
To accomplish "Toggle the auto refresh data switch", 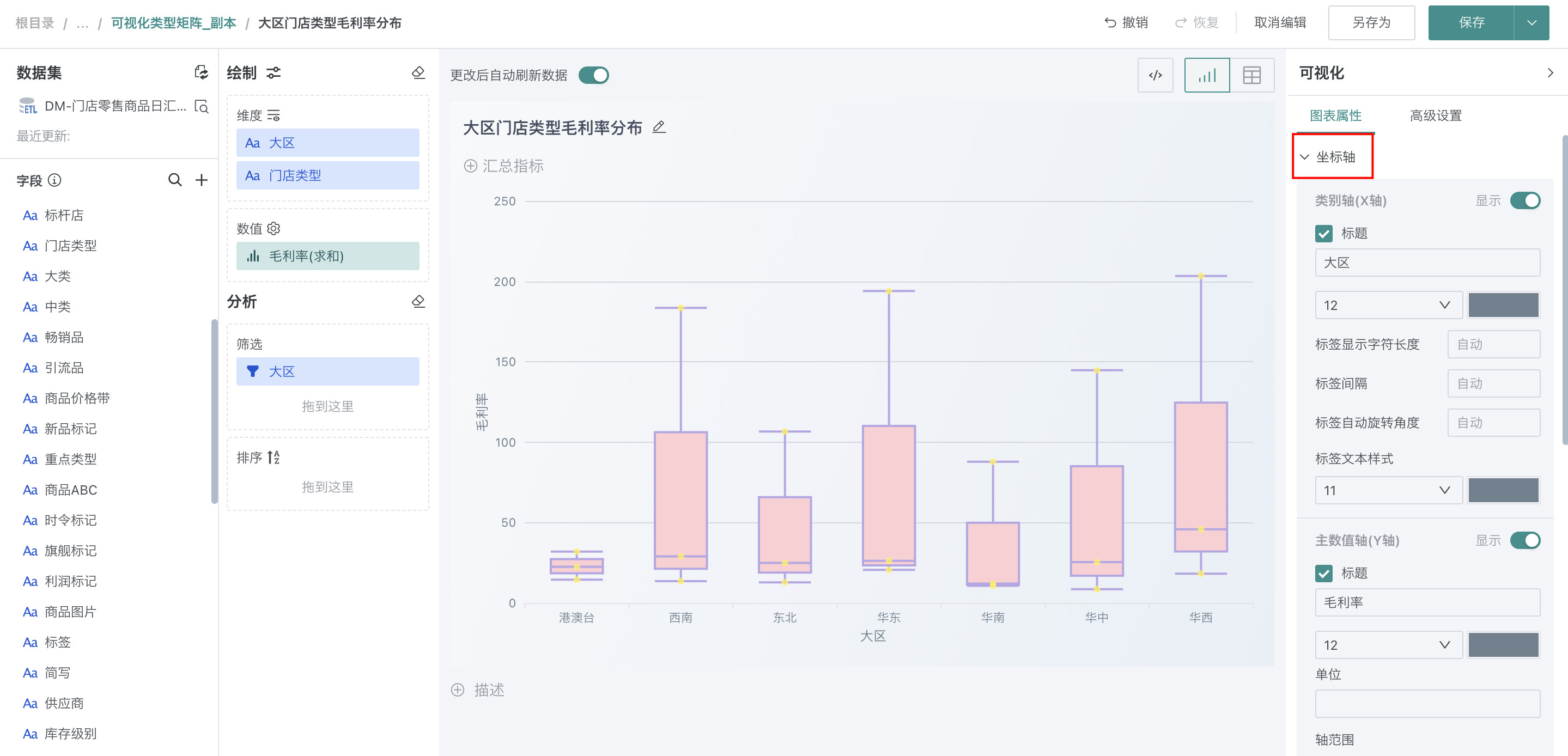I will 593,76.
